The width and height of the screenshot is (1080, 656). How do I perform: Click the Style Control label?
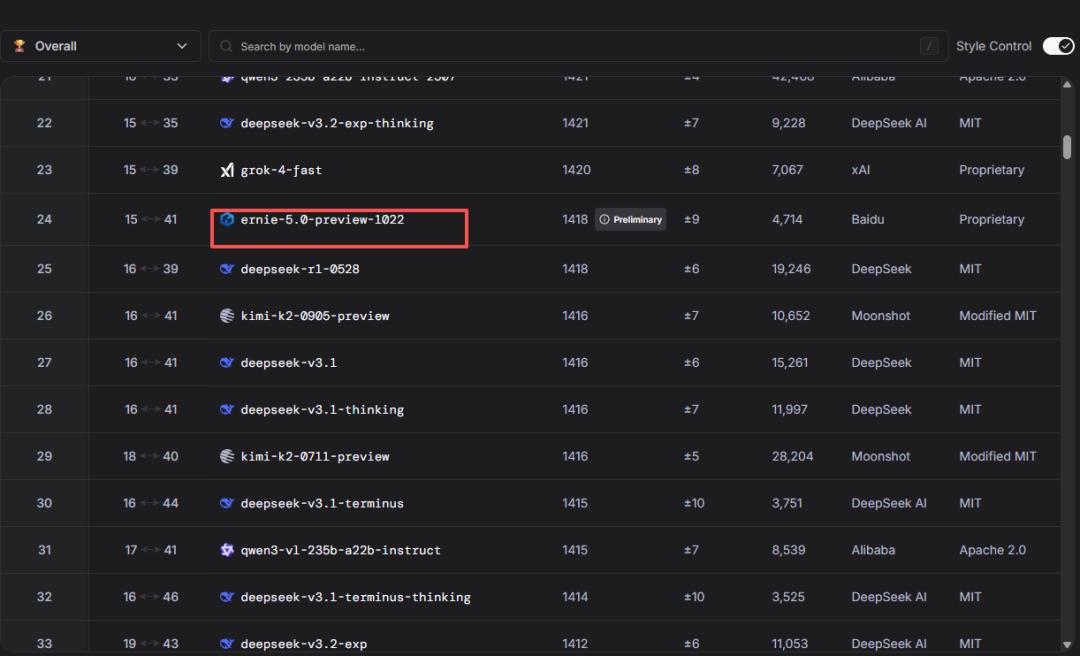(993, 46)
